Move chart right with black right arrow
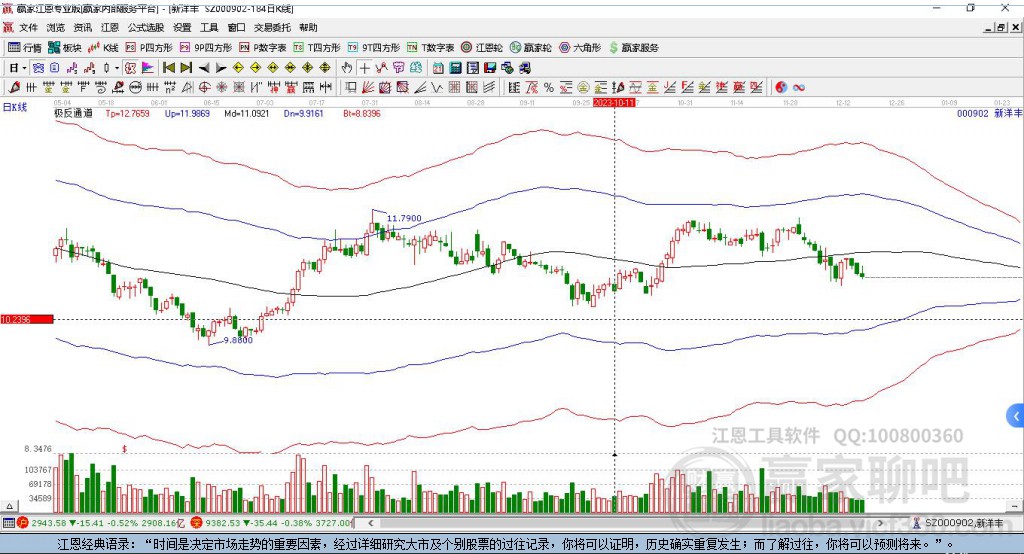 (221, 68)
